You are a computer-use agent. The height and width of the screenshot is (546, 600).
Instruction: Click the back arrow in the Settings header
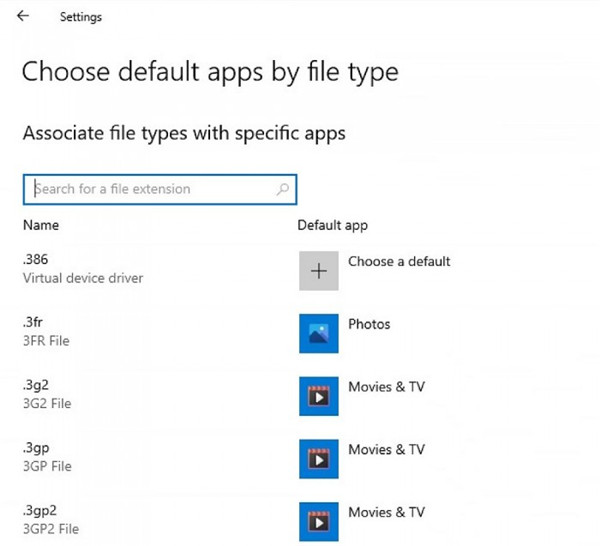(23, 17)
